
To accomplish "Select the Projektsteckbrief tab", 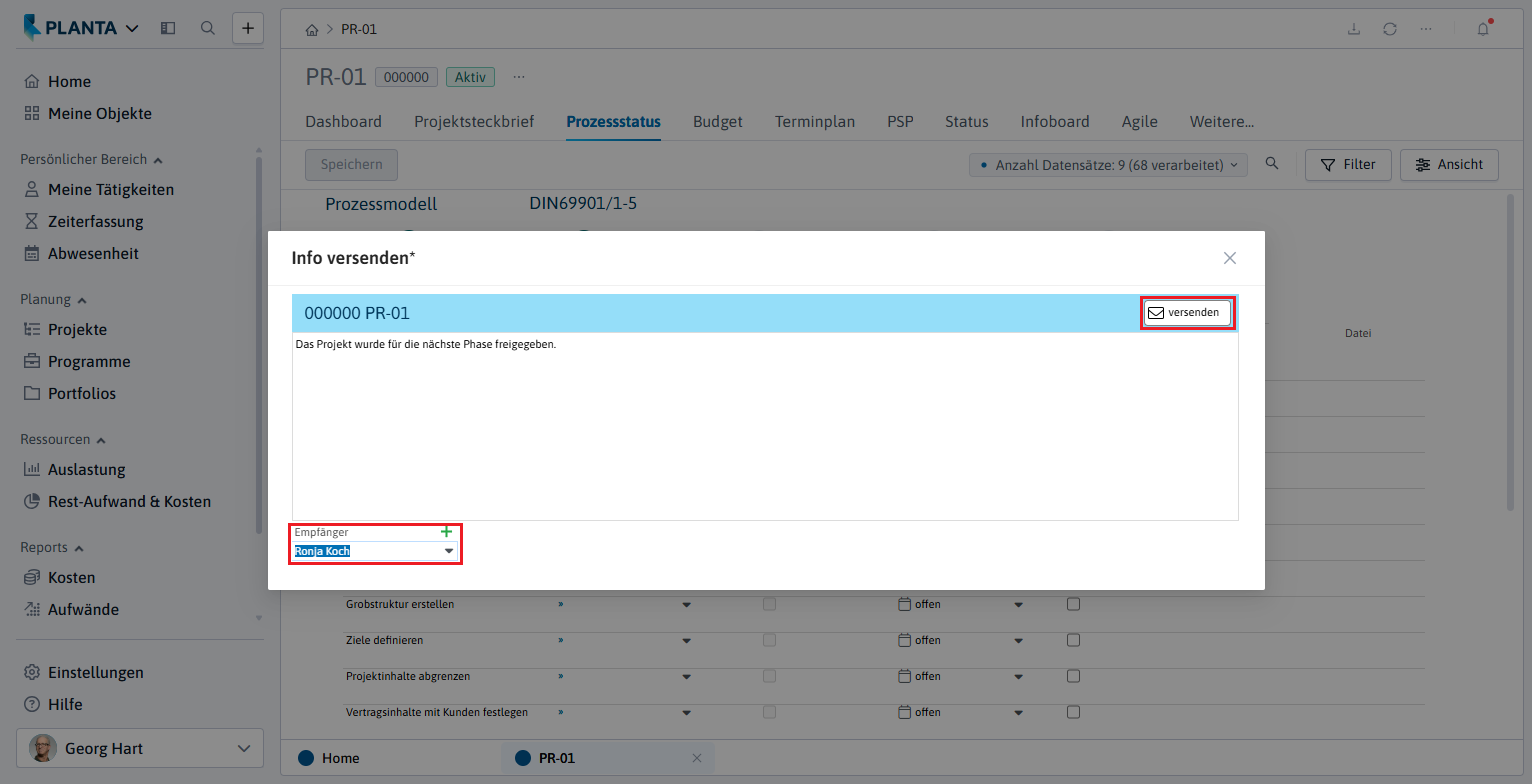I will point(474,122).
